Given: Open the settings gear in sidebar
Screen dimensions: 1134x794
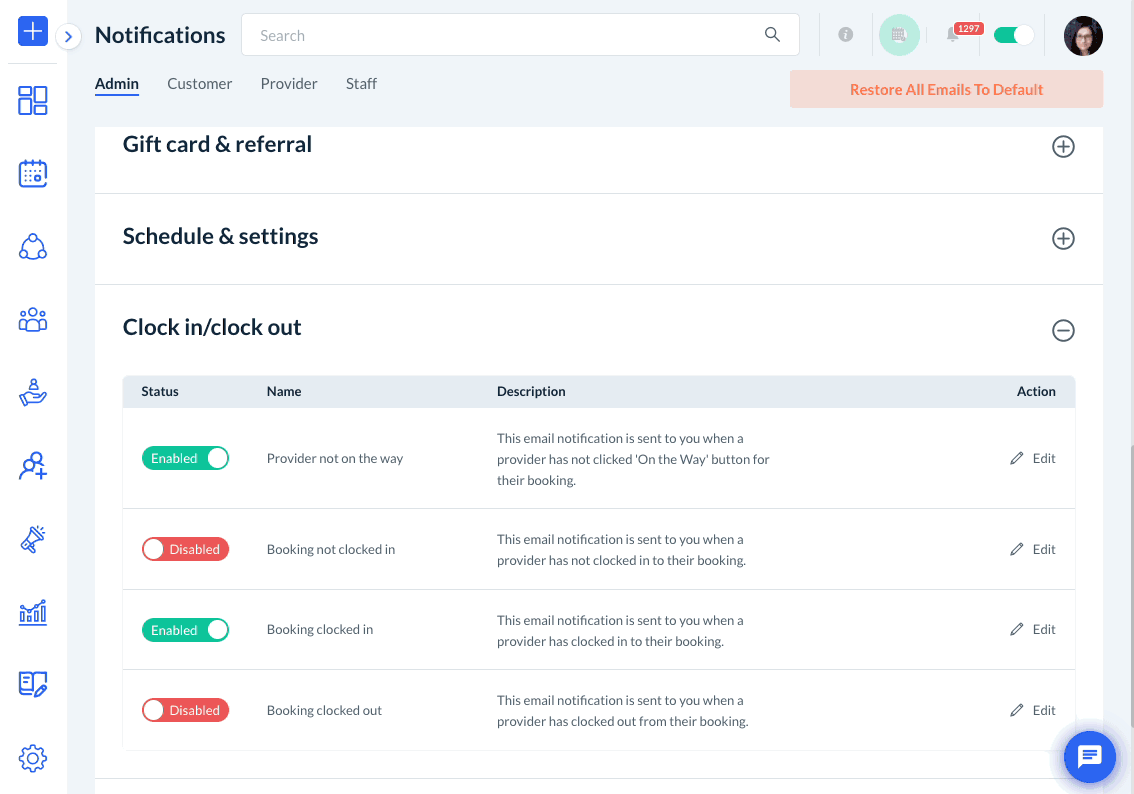Looking at the screenshot, I should click(x=33, y=758).
